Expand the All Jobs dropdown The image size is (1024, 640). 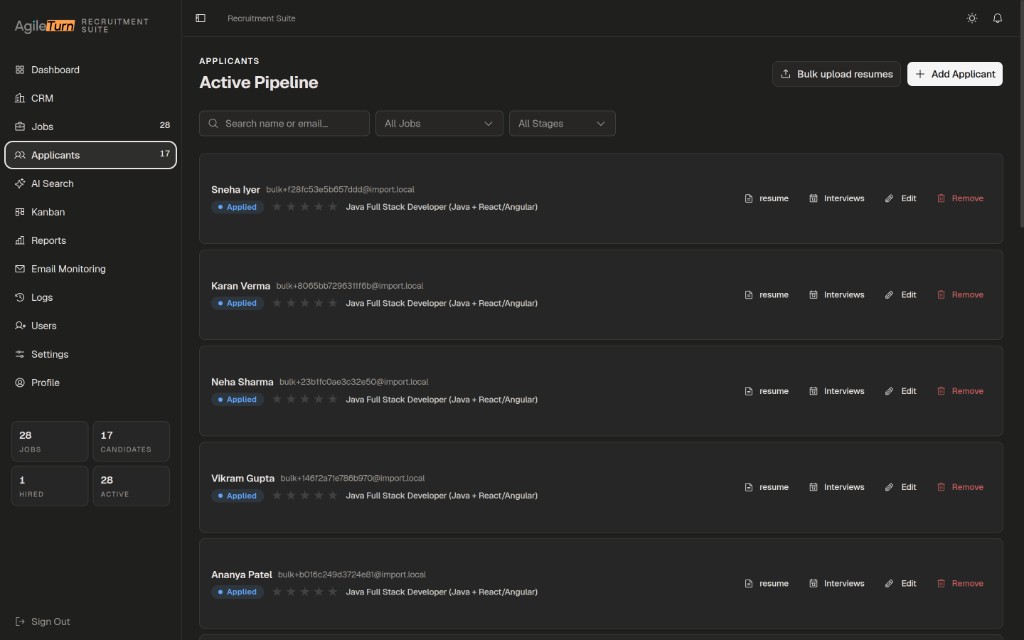439,123
